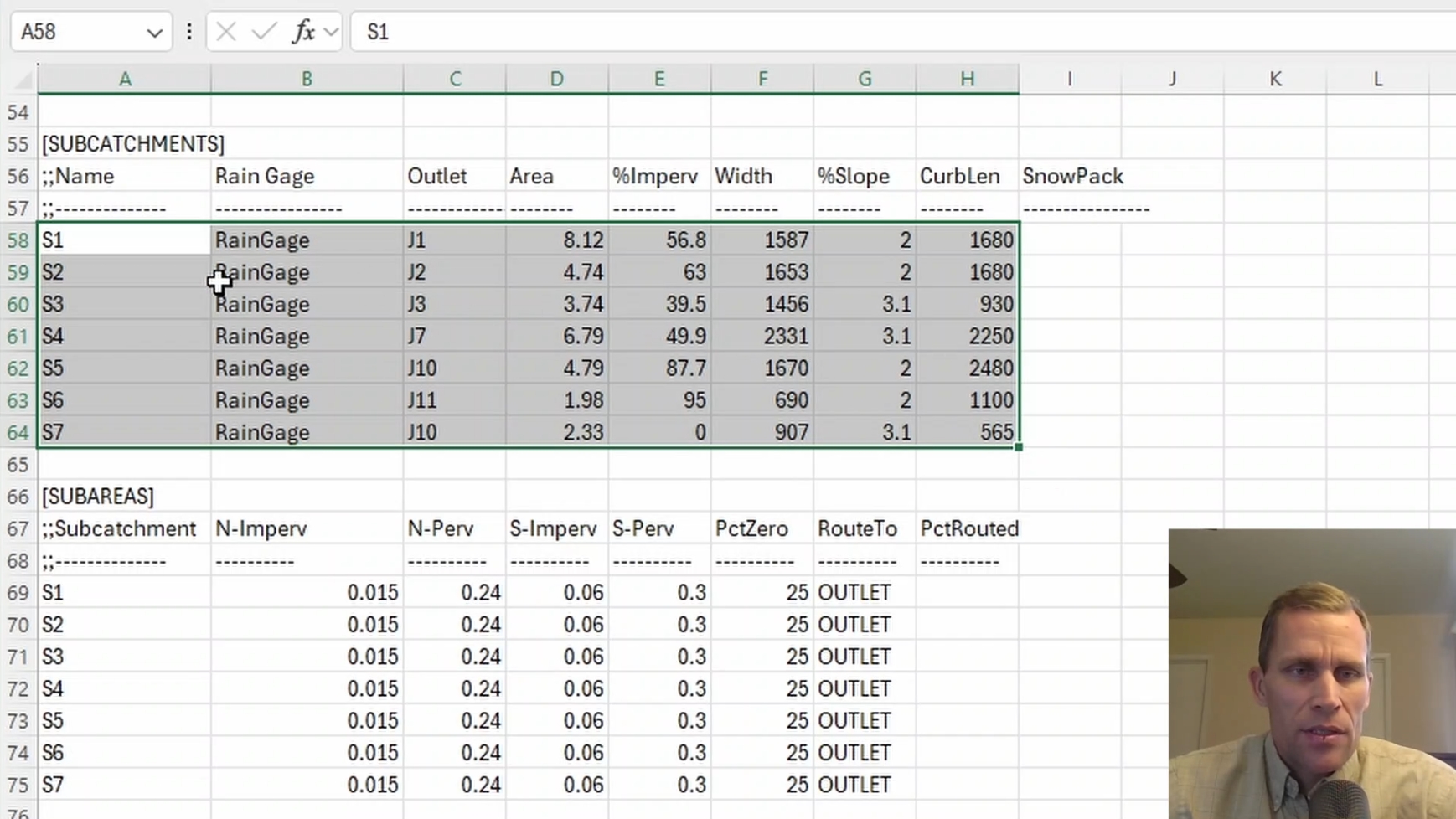This screenshot has height=819, width=1456.
Task: Click the [SUBAREAS] cell
Action: click(125, 497)
